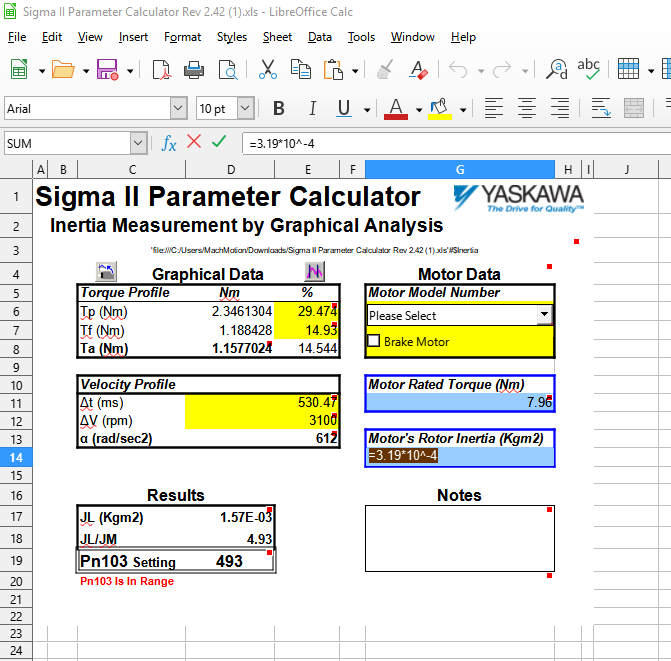Click the Tp percent value 29.474
The height and width of the screenshot is (661, 671).
click(x=307, y=311)
